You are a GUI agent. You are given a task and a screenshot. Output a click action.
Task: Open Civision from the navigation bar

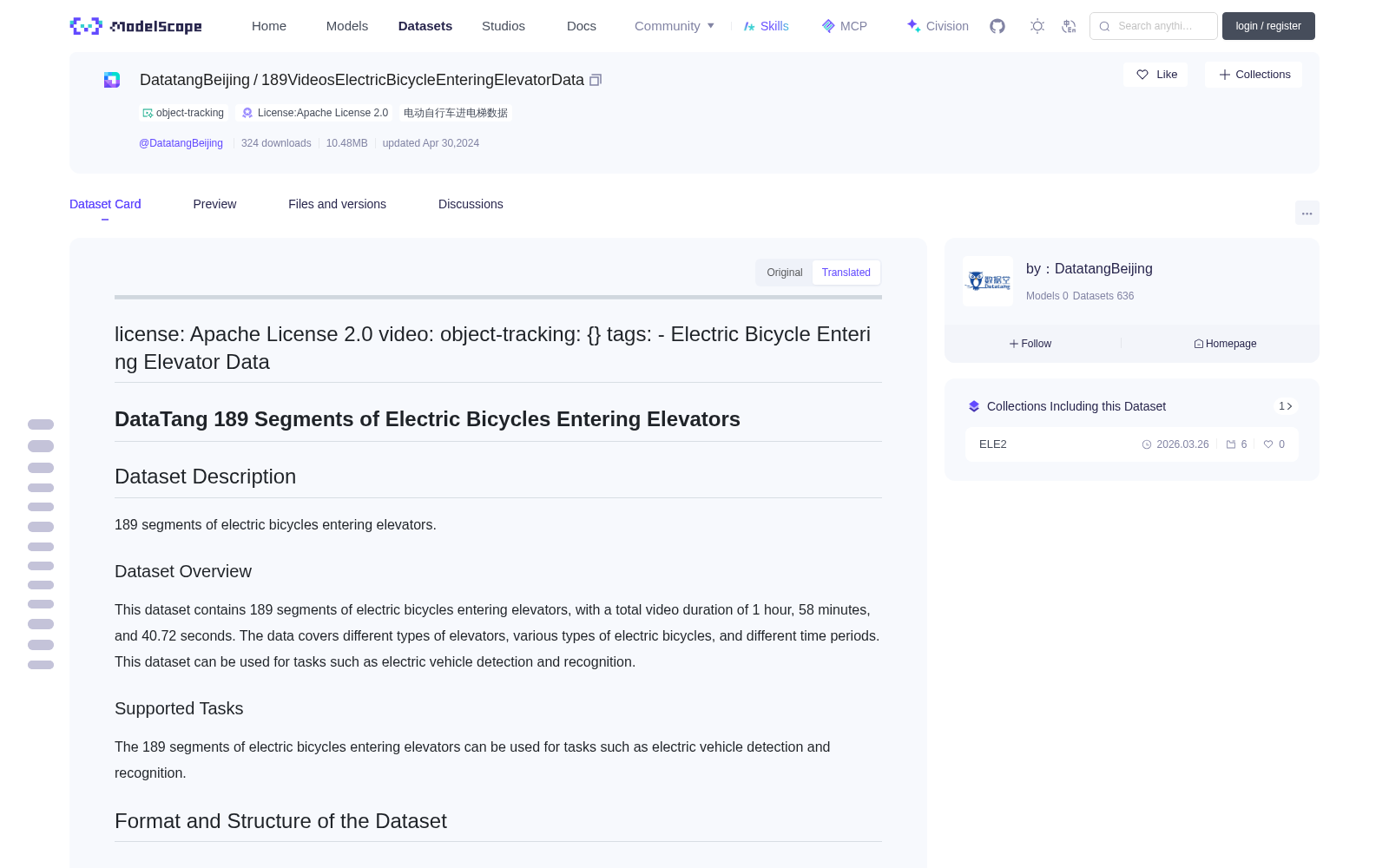coord(938,26)
